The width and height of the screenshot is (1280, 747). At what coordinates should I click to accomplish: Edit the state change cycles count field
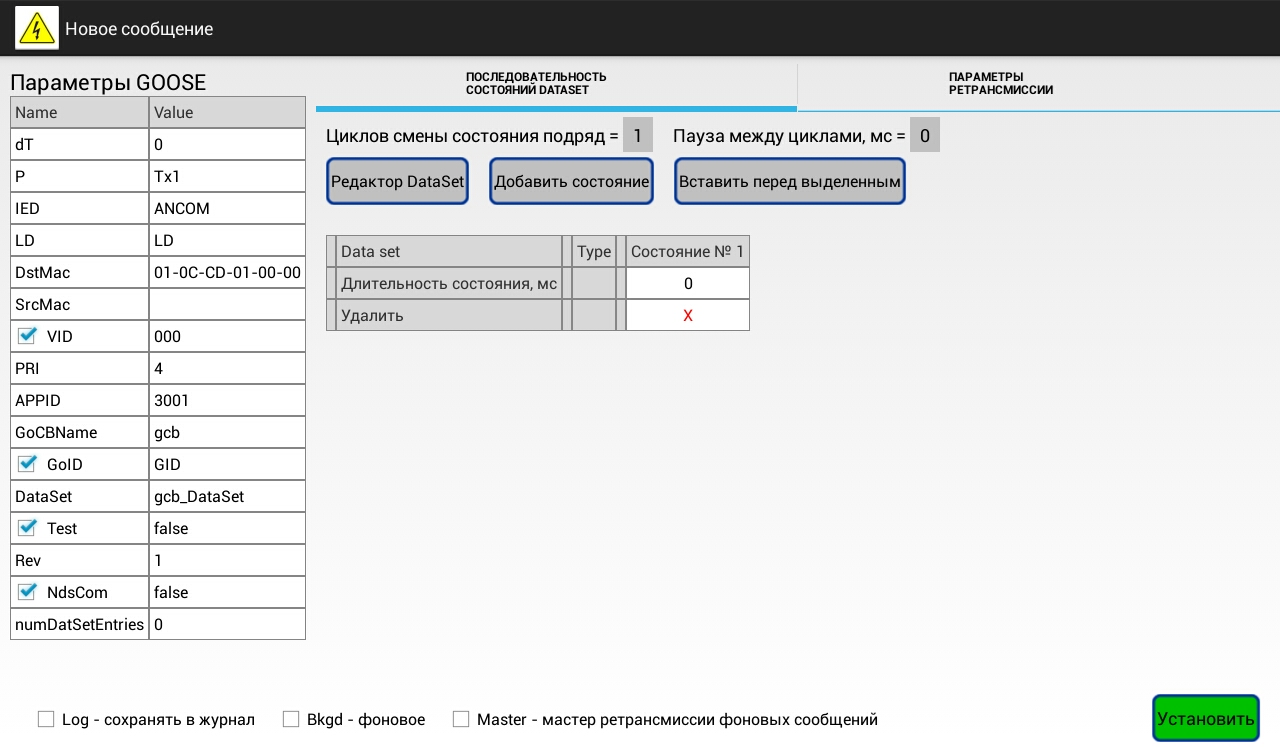(637, 135)
